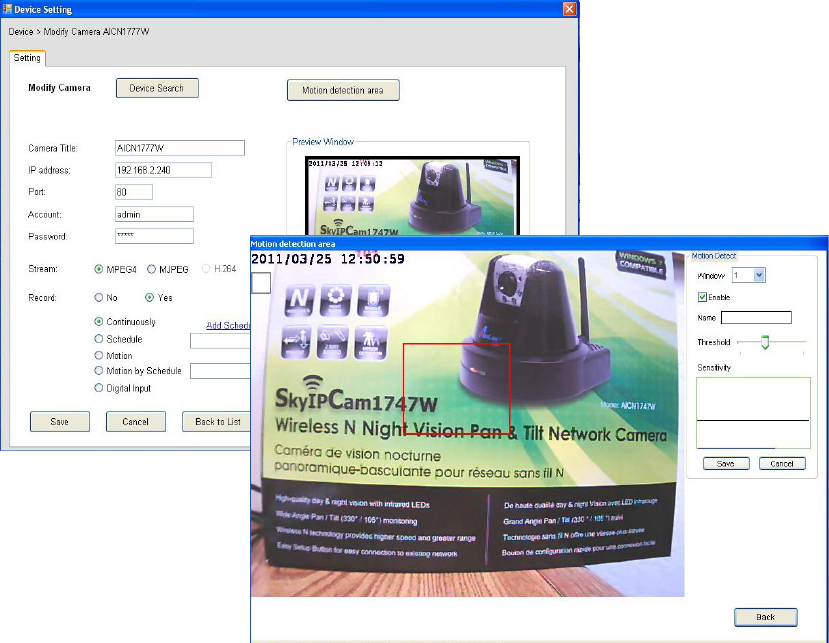Choose Digital Input recording mode
Viewport: 829px width, 643px height.
99,388
